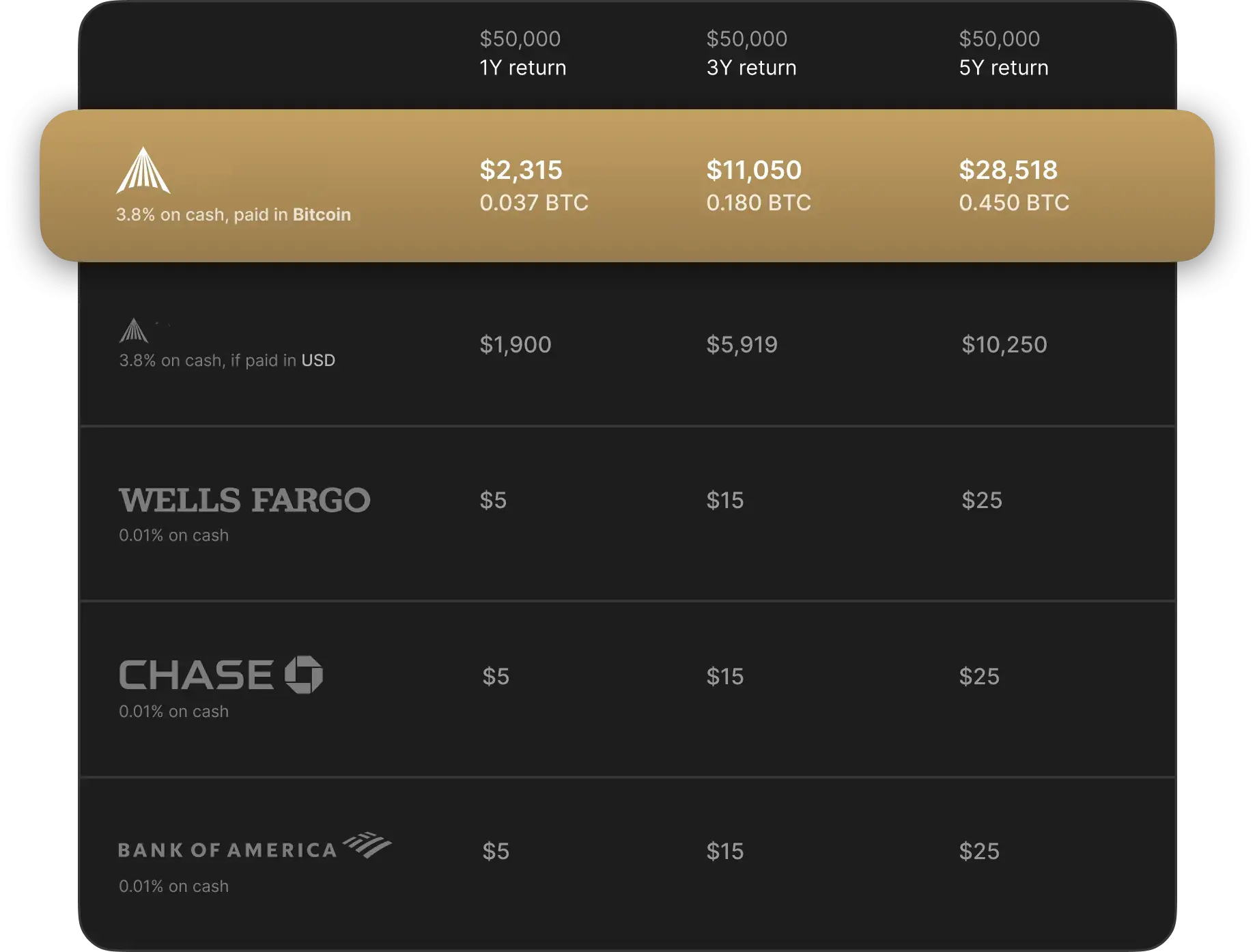Click the $2,315 1Y Bitcoin return

(521, 170)
